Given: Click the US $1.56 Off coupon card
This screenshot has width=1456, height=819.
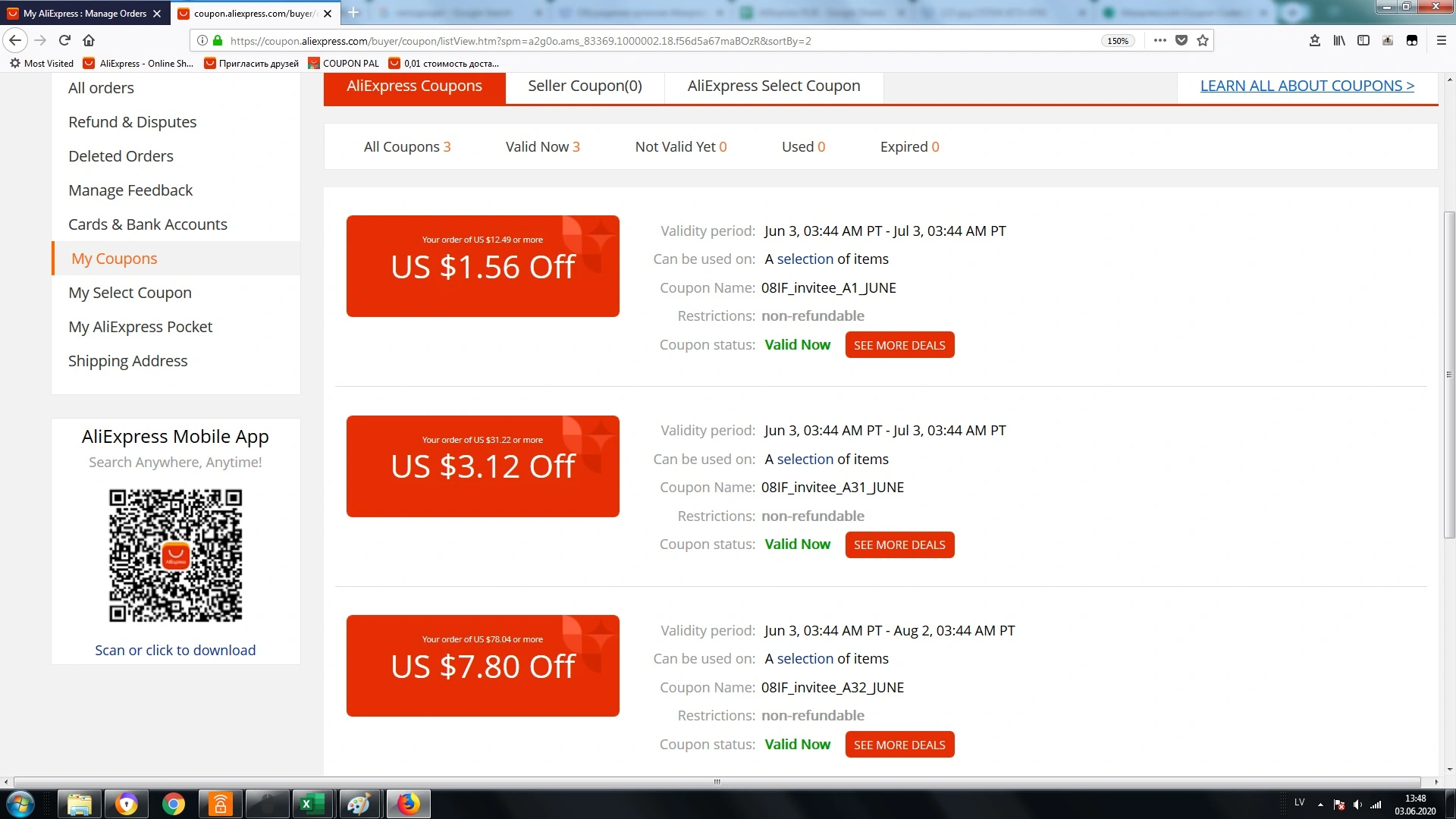Looking at the screenshot, I should [x=483, y=266].
